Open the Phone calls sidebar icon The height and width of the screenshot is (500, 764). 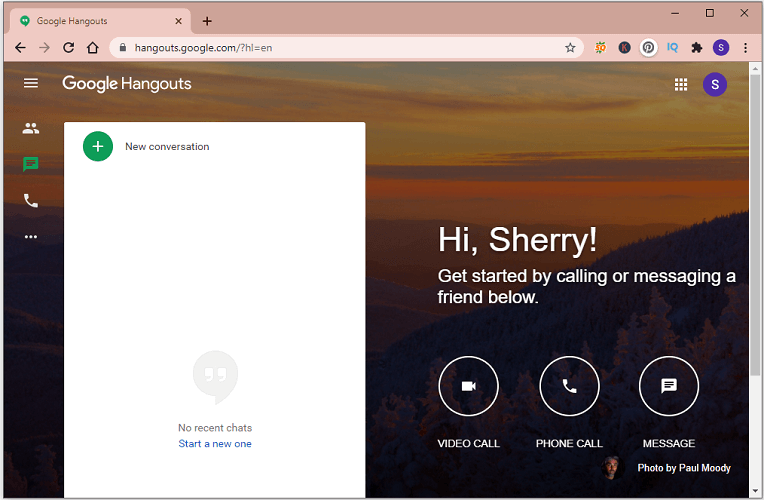(x=31, y=200)
